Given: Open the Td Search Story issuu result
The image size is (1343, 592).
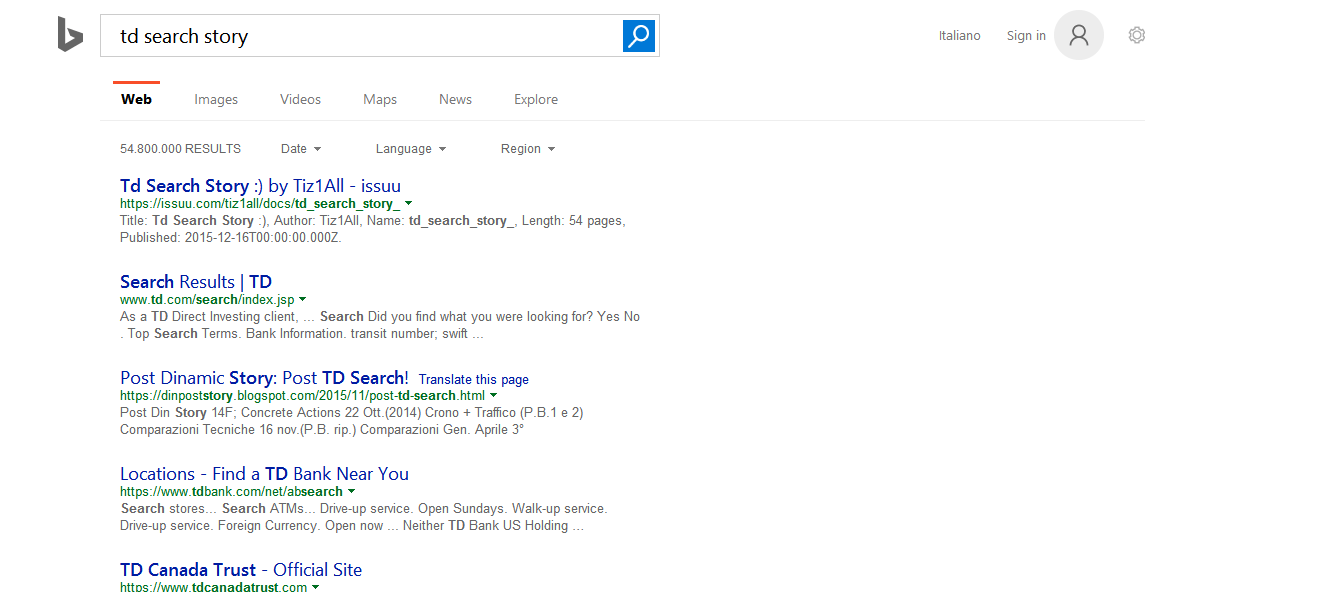Looking at the screenshot, I should [x=260, y=186].
